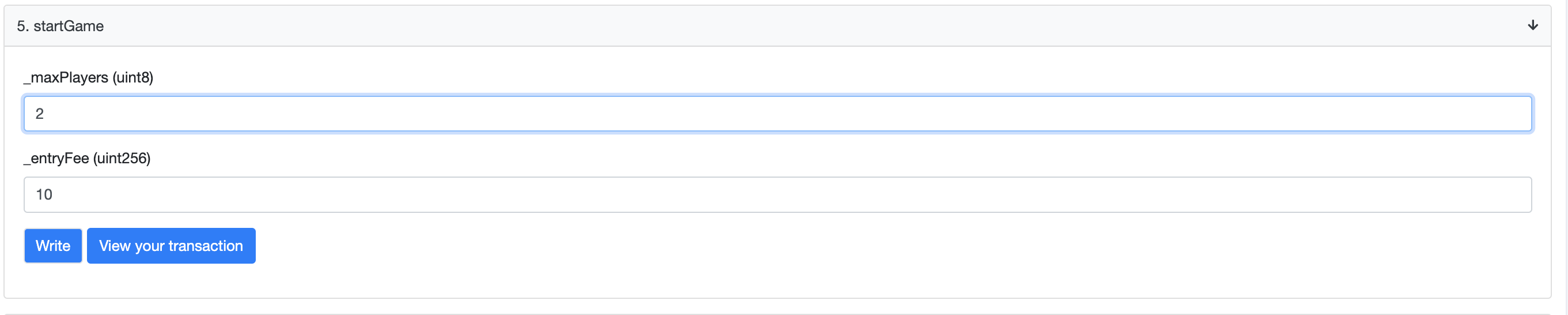The width and height of the screenshot is (1568, 315).
Task: Select the uint256 entry fee text box
Action: pos(777,195)
